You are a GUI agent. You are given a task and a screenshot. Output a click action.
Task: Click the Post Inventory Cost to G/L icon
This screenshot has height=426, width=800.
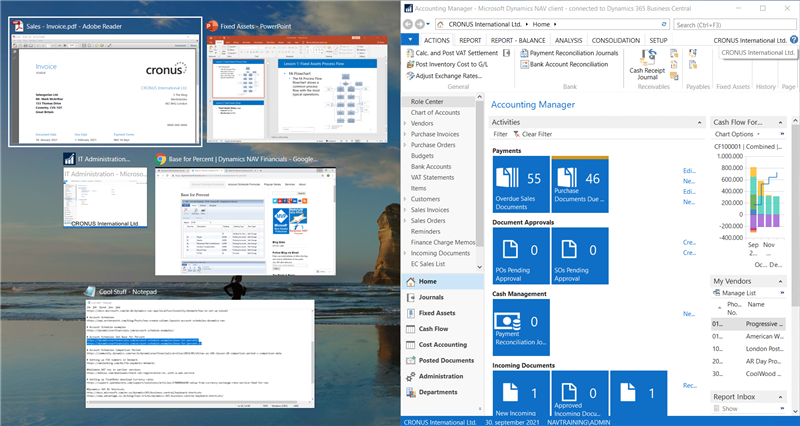(x=410, y=64)
